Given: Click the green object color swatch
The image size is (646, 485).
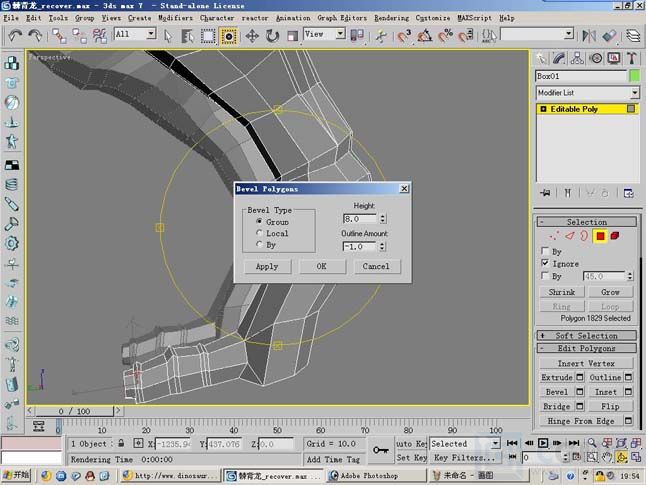Looking at the screenshot, I should tap(634, 76).
